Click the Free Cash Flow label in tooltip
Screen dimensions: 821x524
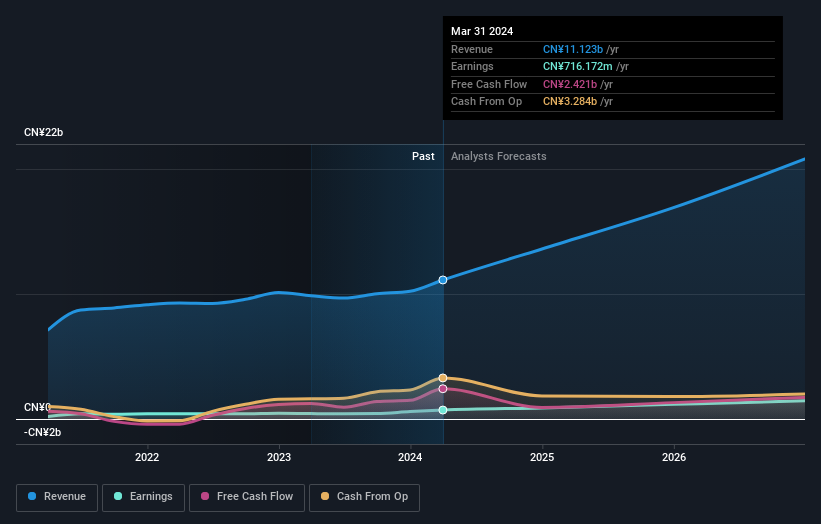[489, 84]
